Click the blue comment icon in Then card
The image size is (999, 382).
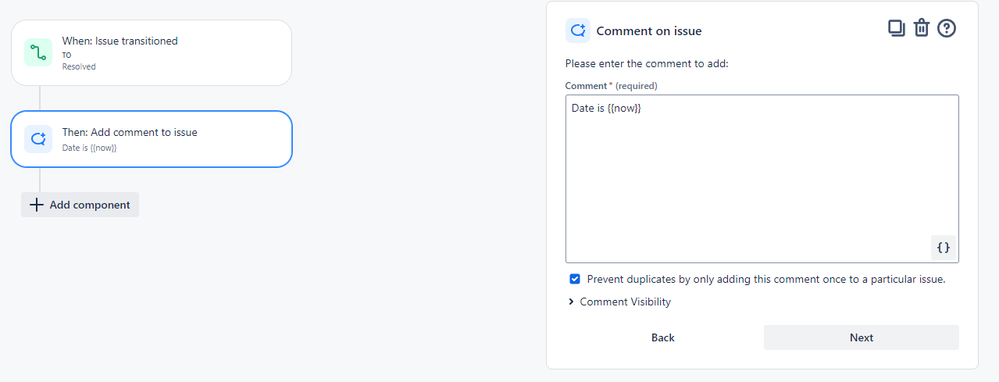point(38,139)
